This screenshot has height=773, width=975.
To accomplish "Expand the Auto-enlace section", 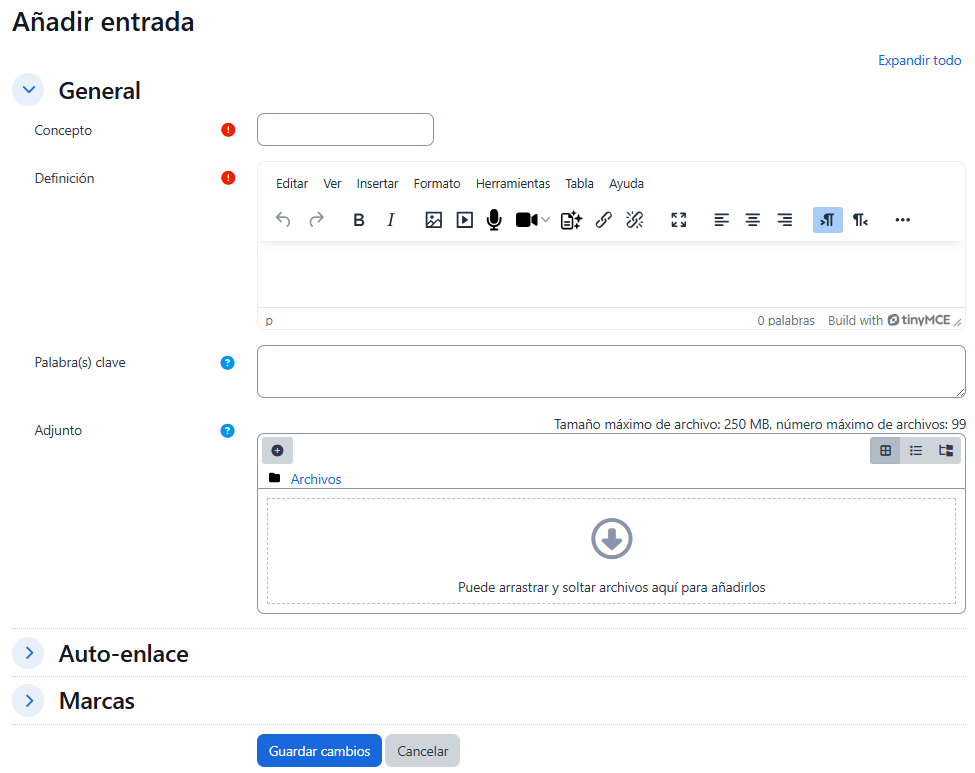I will pos(28,653).
